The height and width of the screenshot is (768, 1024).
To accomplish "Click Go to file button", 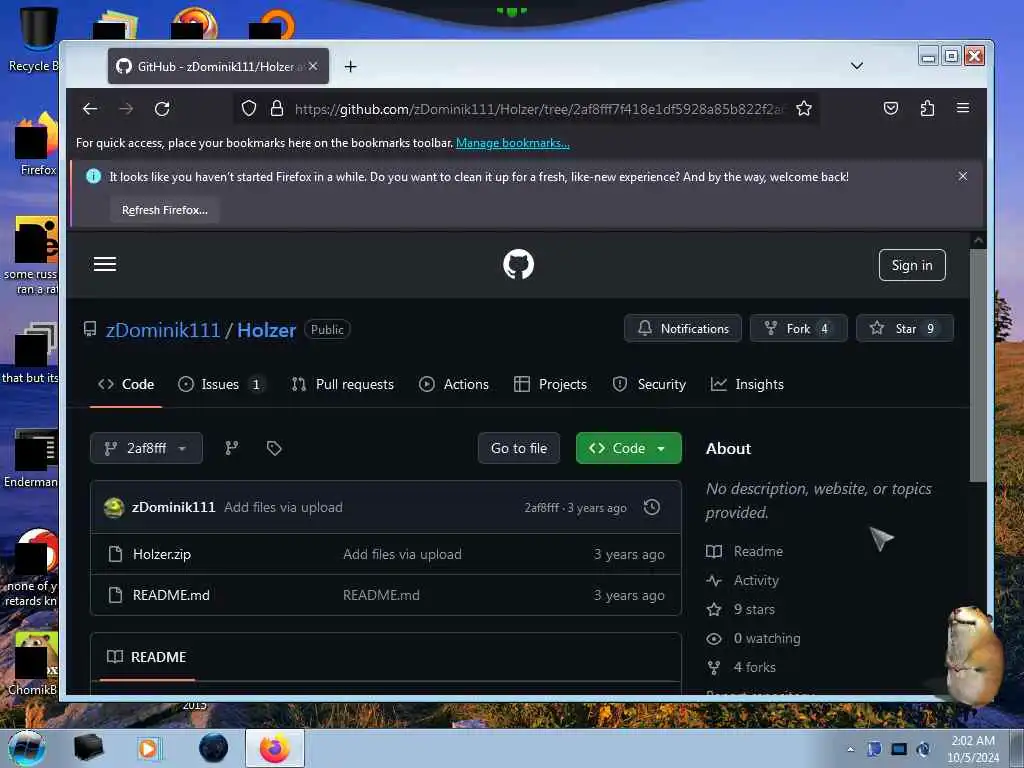I will point(519,448).
